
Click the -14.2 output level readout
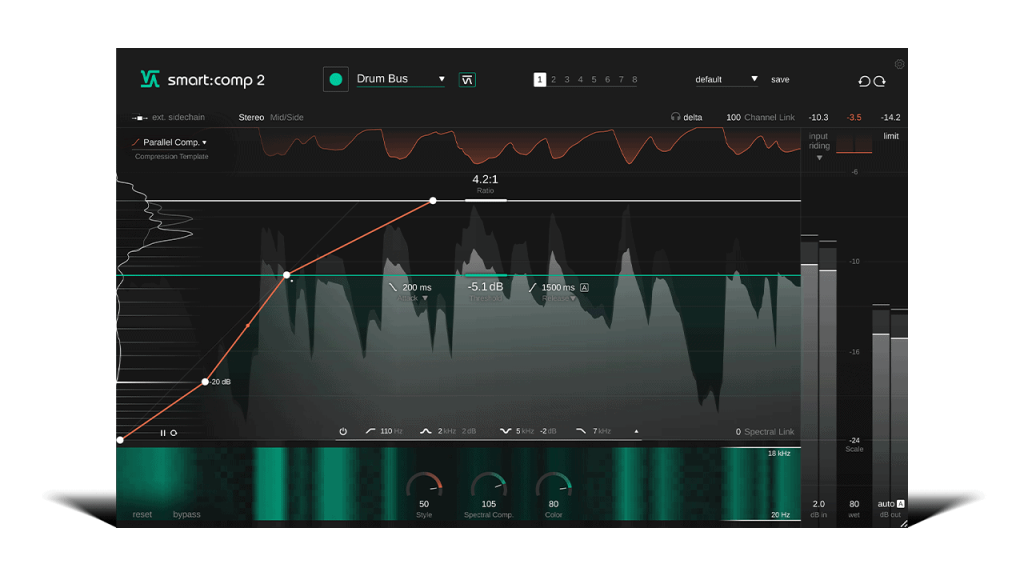(x=890, y=118)
